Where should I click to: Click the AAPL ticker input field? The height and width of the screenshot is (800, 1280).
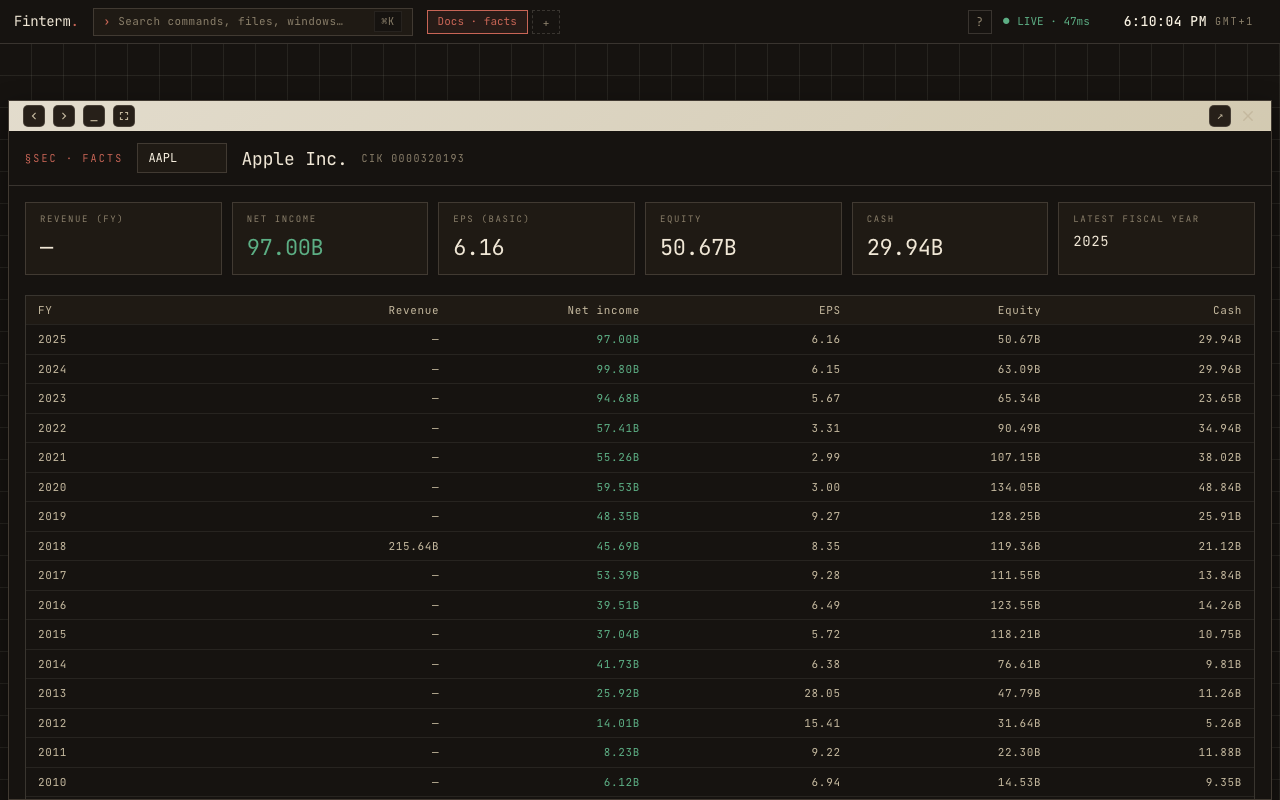point(182,158)
